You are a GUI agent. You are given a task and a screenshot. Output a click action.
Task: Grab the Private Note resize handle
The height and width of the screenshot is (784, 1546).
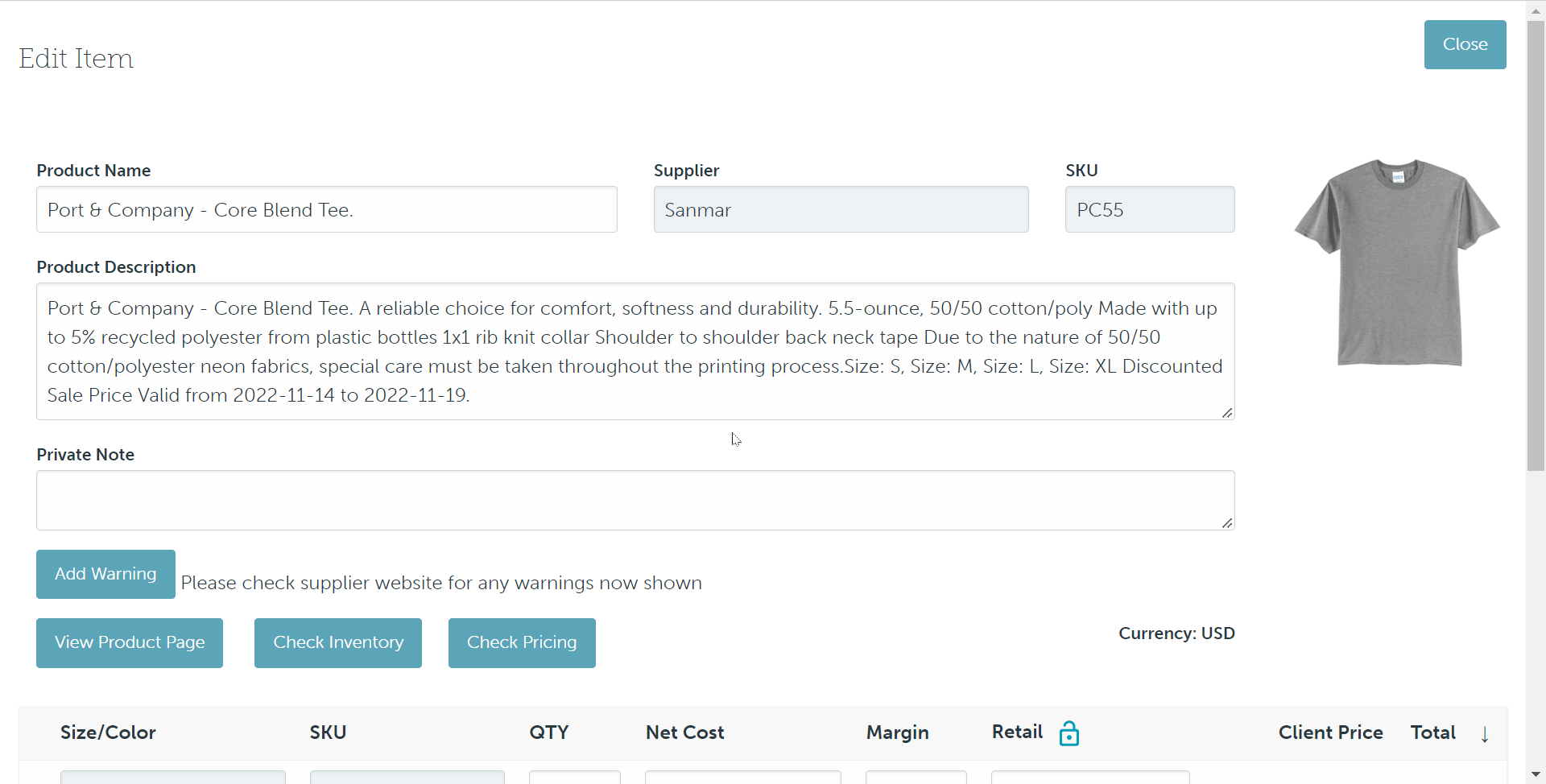pos(1226,523)
